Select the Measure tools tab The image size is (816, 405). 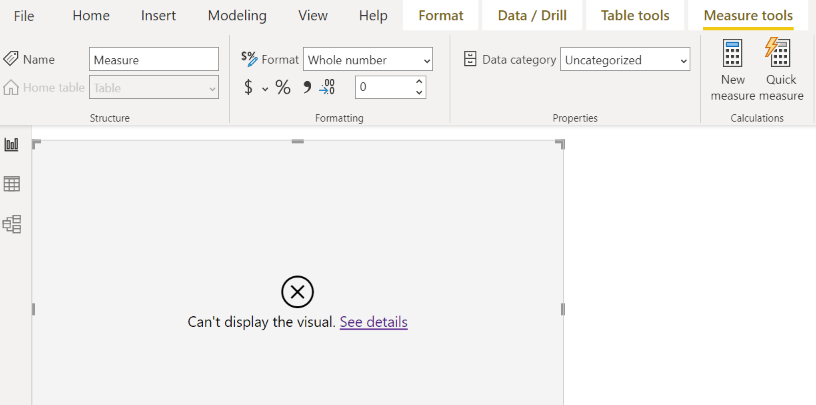pos(748,16)
